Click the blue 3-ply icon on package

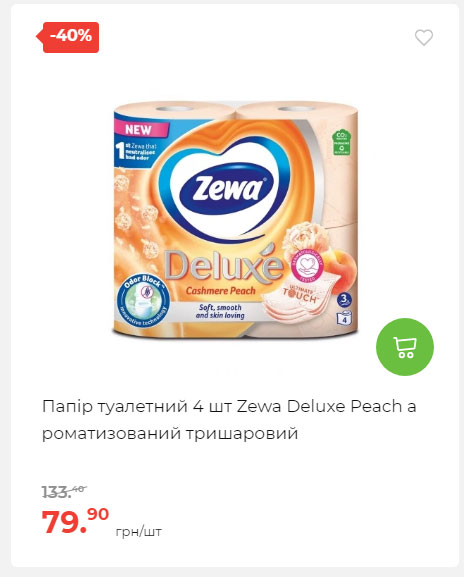344,299
